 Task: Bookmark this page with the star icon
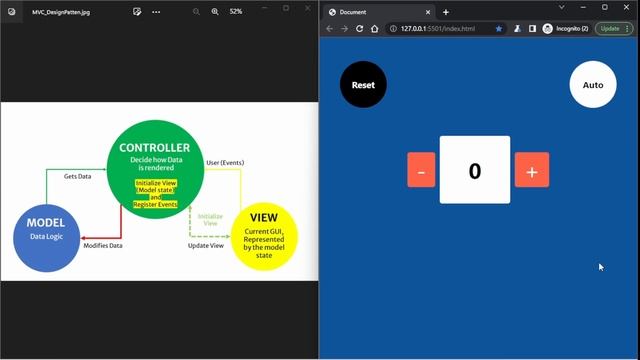pyautogui.click(x=499, y=29)
